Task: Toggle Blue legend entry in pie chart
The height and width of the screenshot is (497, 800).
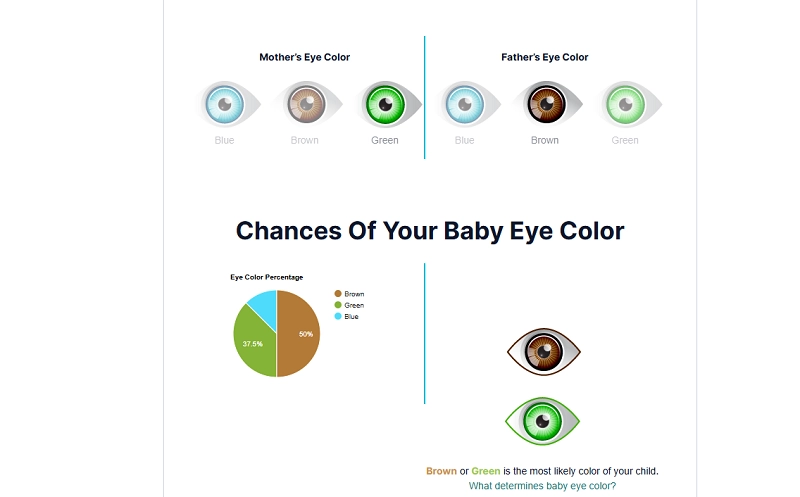Action: click(x=351, y=316)
